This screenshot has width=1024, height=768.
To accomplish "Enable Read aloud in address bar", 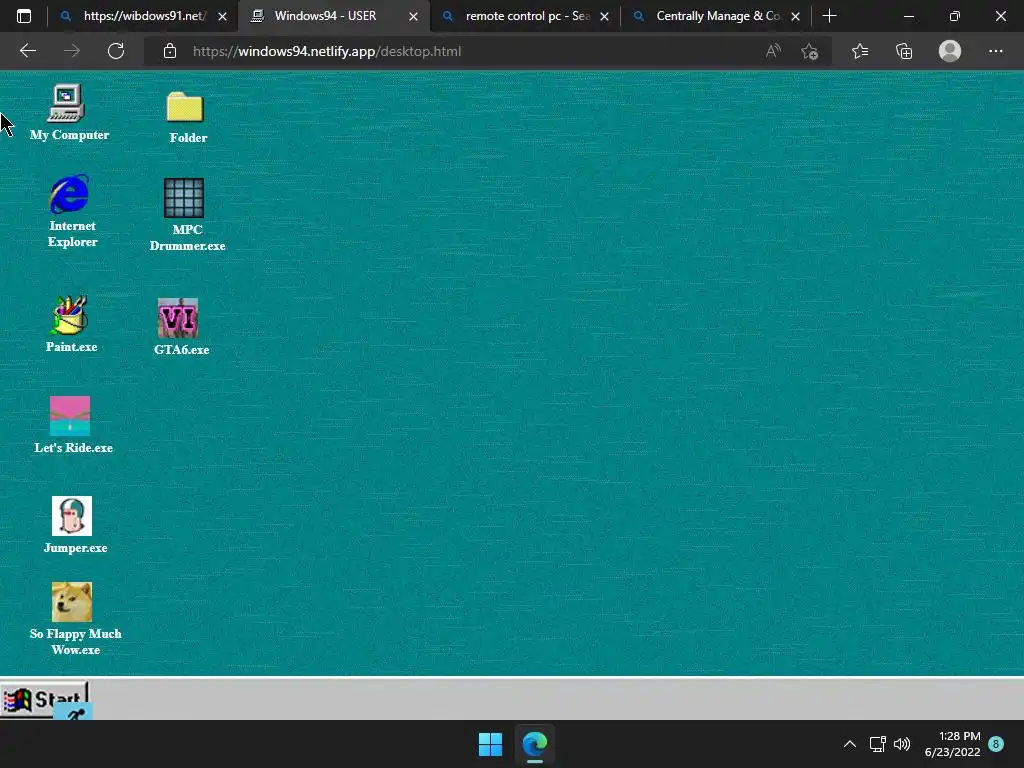I will pos(773,51).
